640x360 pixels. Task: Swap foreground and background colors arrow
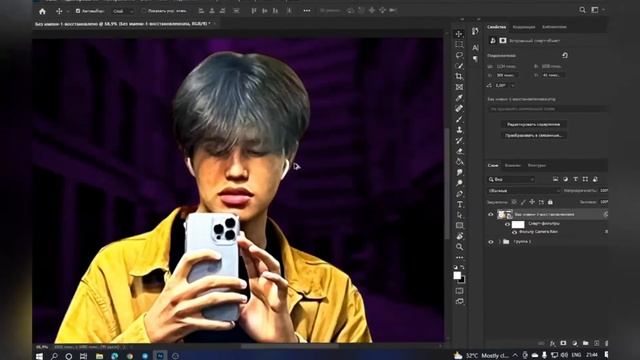point(463,268)
